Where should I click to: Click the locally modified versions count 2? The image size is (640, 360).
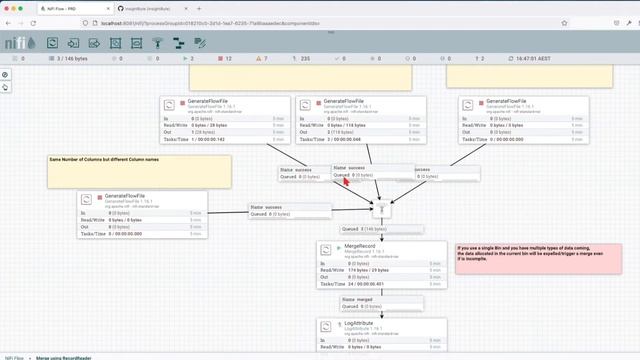click(x=480, y=59)
